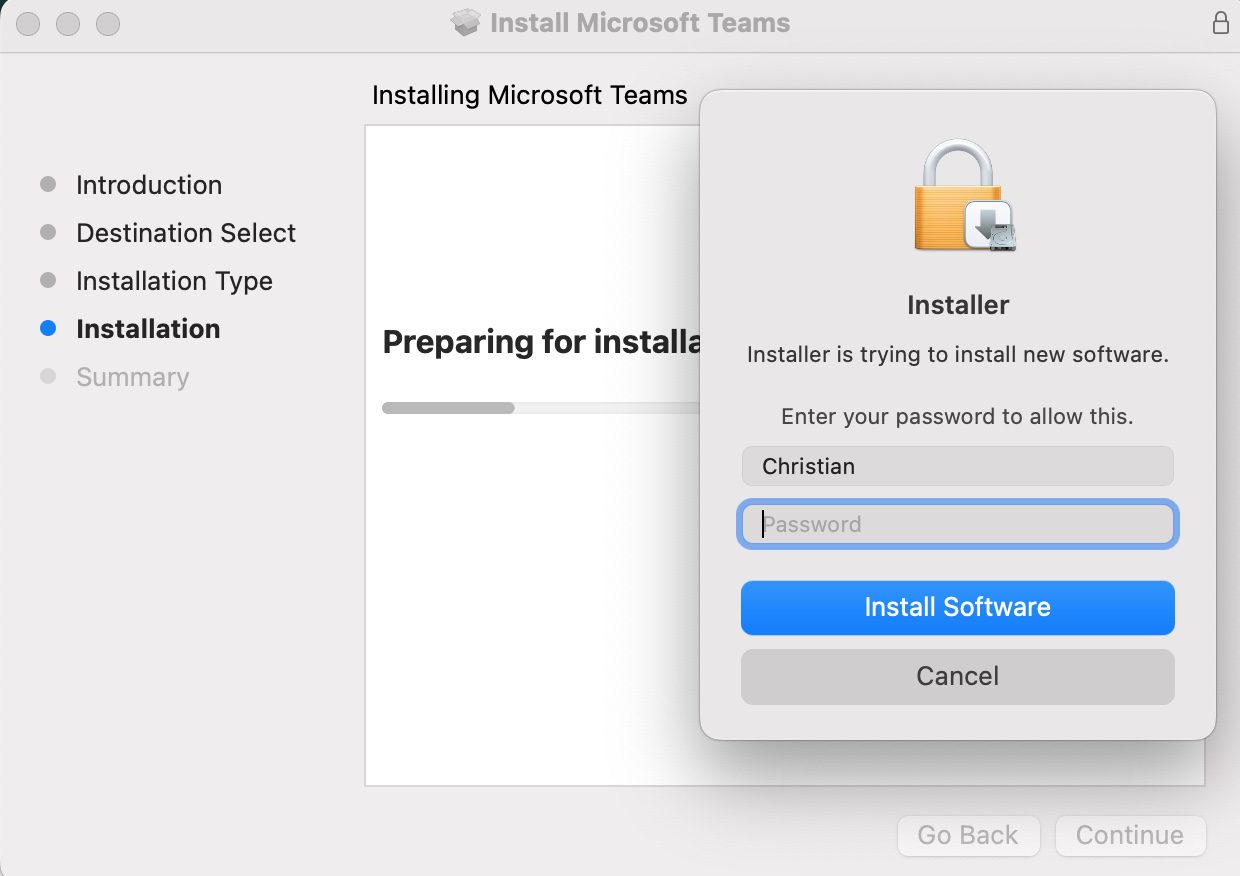Select the Destination Select step
Viewport: 1240px width, 876px height.
click(x=186, y=233)
